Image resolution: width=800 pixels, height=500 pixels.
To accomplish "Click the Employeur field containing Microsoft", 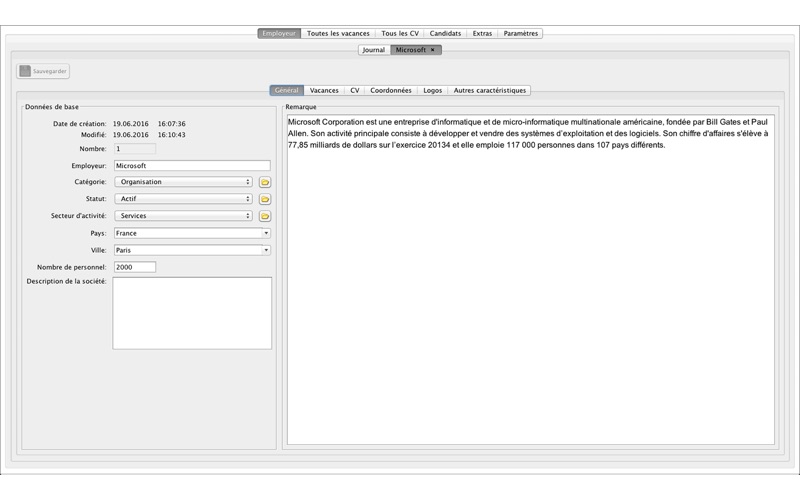I will (192, 166).
